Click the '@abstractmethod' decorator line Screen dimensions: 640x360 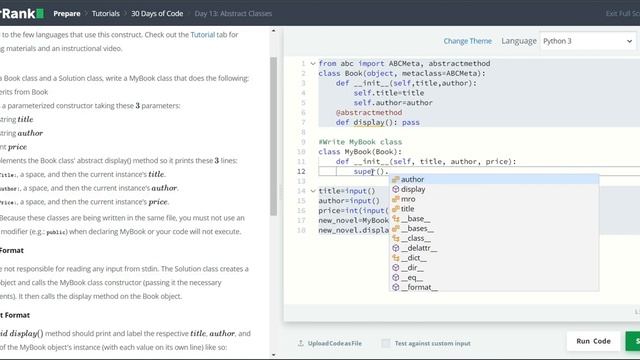(369, 113)
